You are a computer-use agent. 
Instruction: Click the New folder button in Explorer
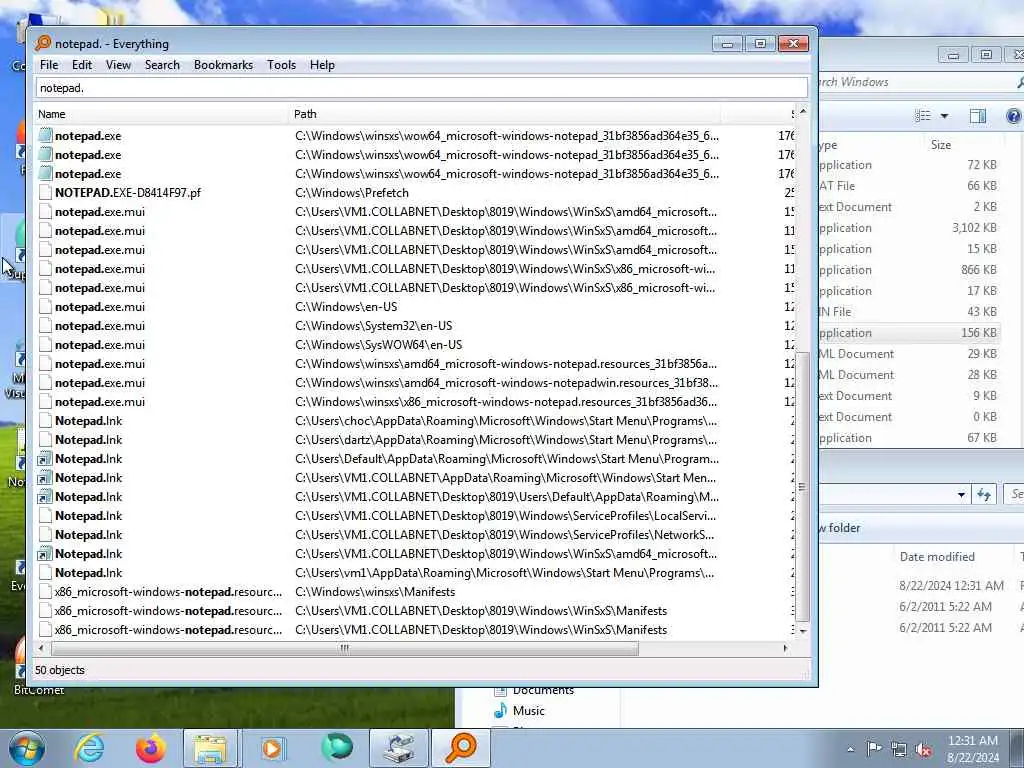[x=840, y=528]
